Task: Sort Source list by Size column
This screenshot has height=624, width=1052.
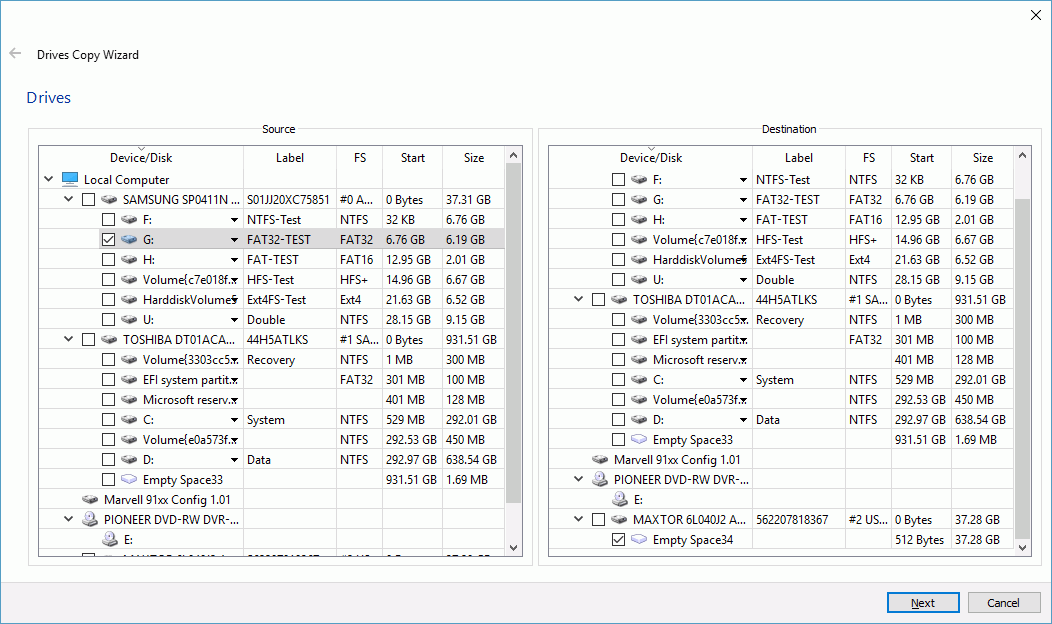Action: click(x=474, y=158)
